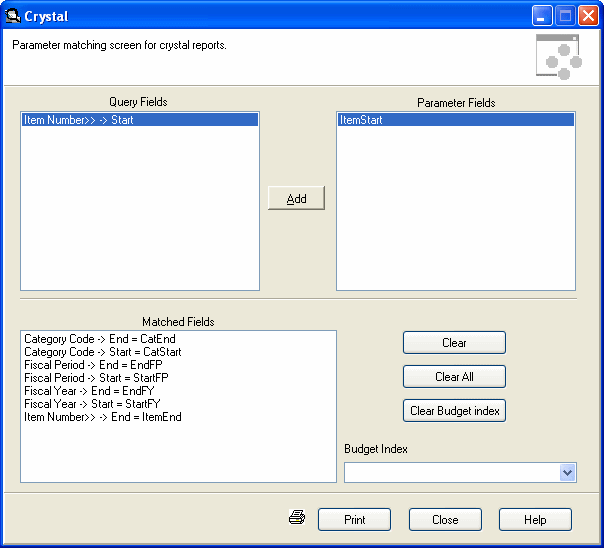Image resolution: width=604 pixels, height=548 pixels.
Task: Open Help from the bottom button
Action: (535, 520)
